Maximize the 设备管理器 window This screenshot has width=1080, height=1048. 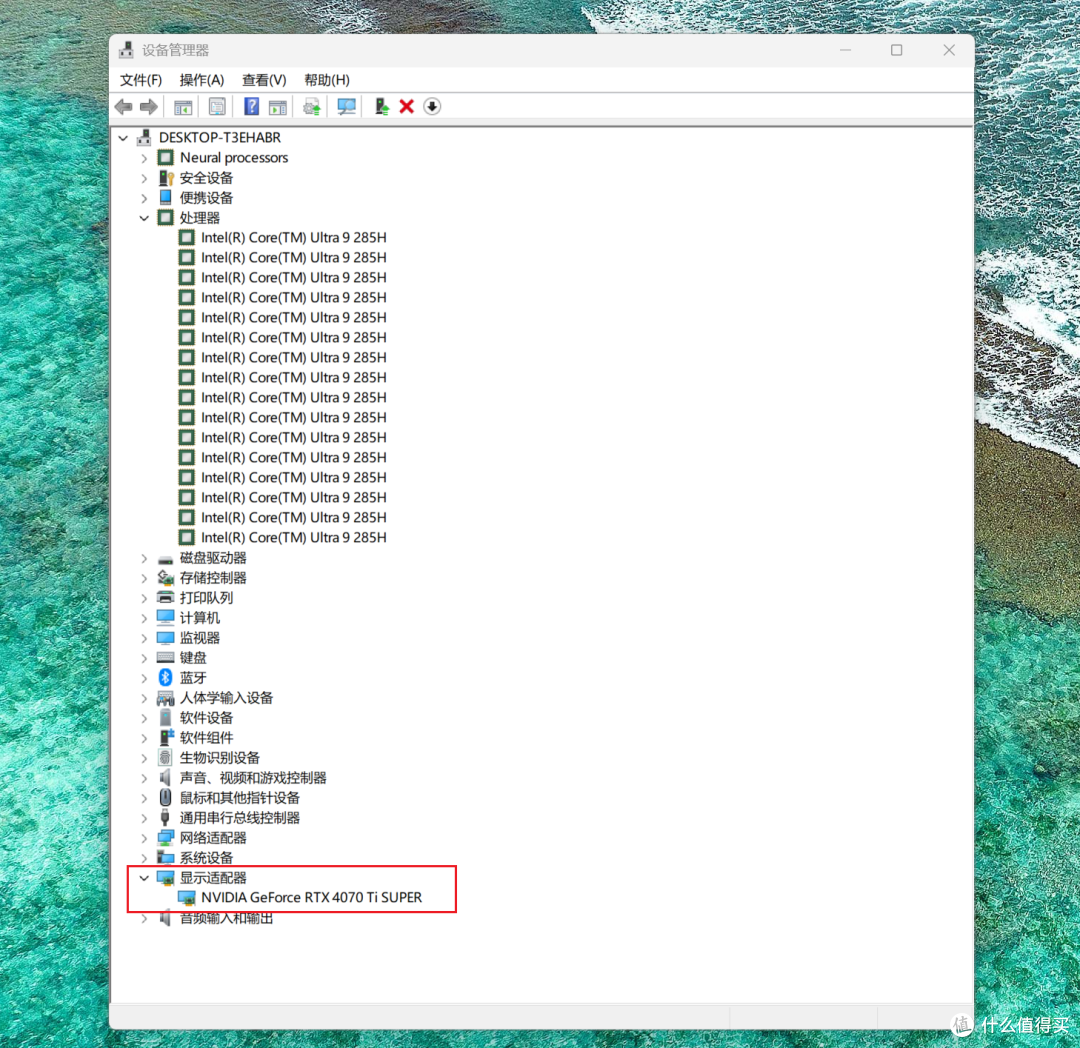897,50
